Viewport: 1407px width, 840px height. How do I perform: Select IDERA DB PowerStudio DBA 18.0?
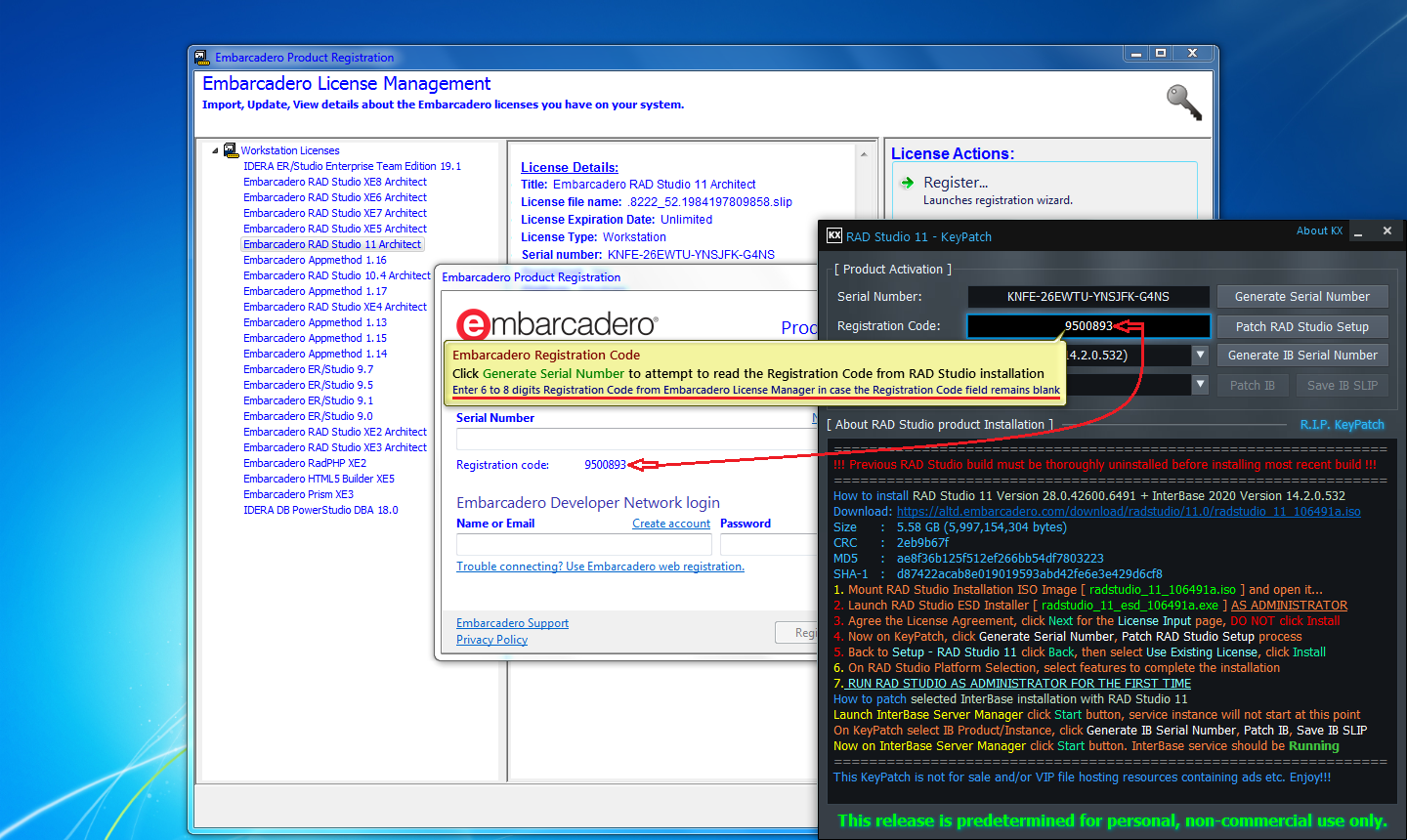click(x=320, y=510)
